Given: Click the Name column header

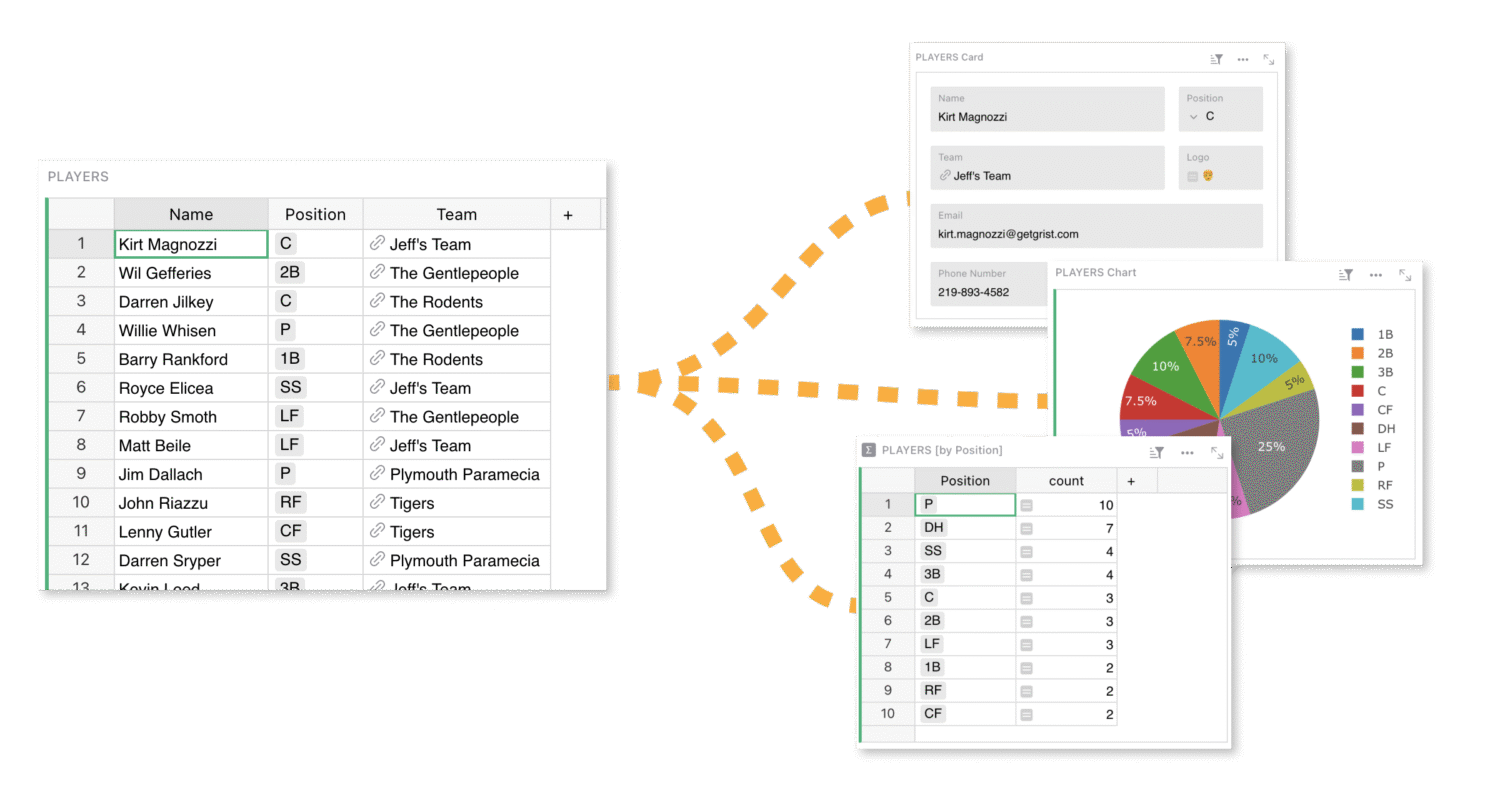Looking at the screenshot, I should pos(191,214).
